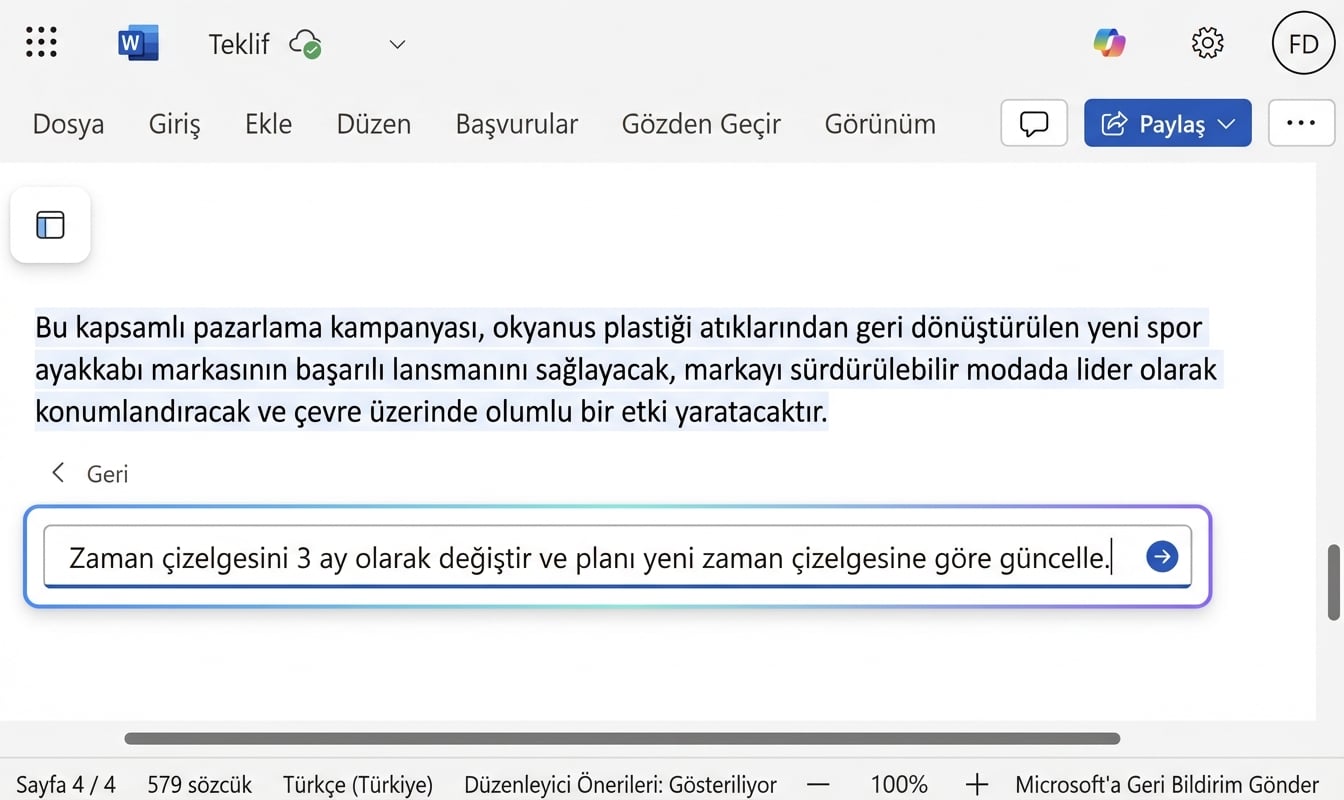The image size is (1344, 800).
Task: Open Settings with the gear icon
Action: tap(1207, 43)
